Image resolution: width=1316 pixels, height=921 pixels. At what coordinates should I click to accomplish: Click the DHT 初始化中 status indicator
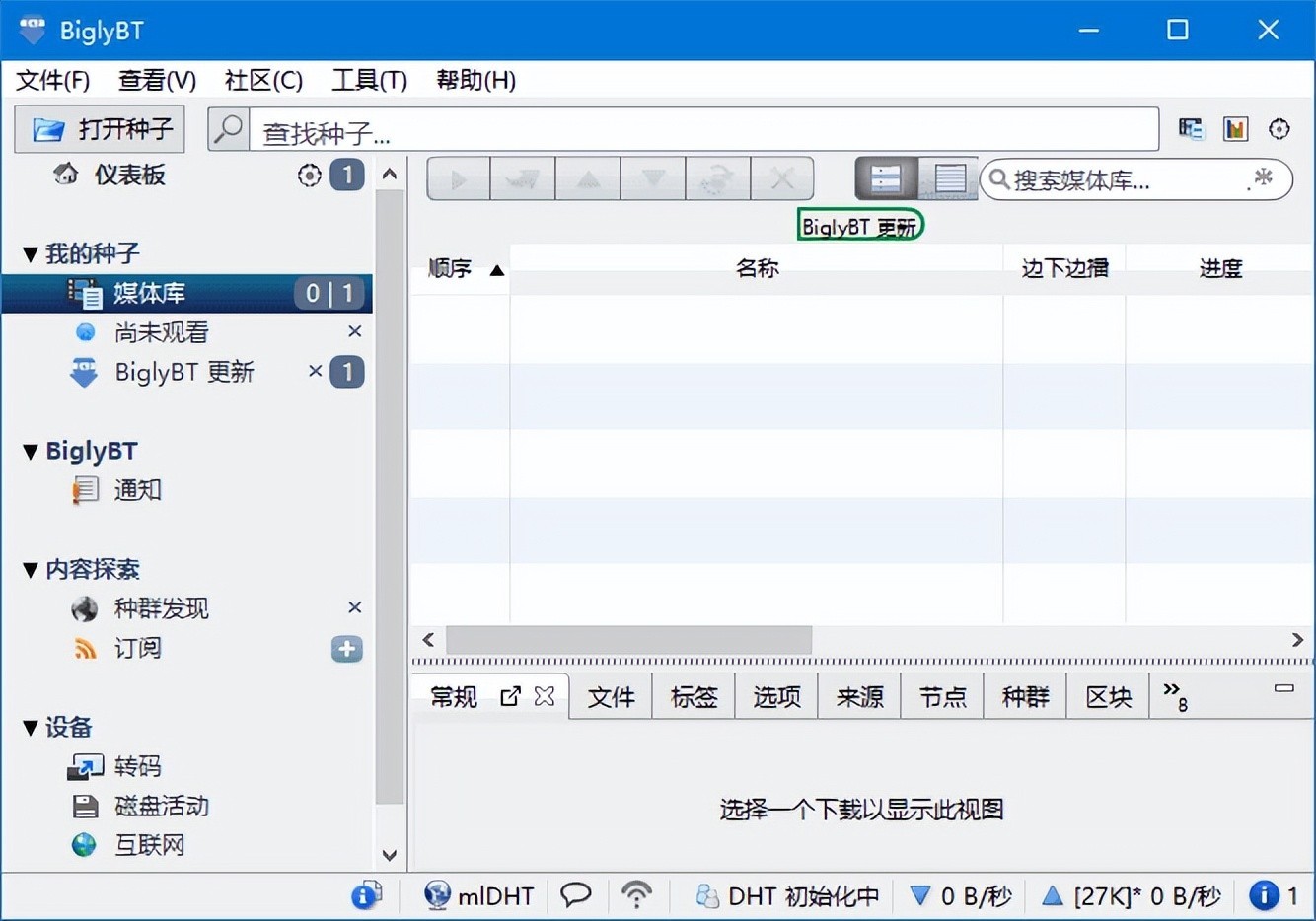[x=787, y=895]
